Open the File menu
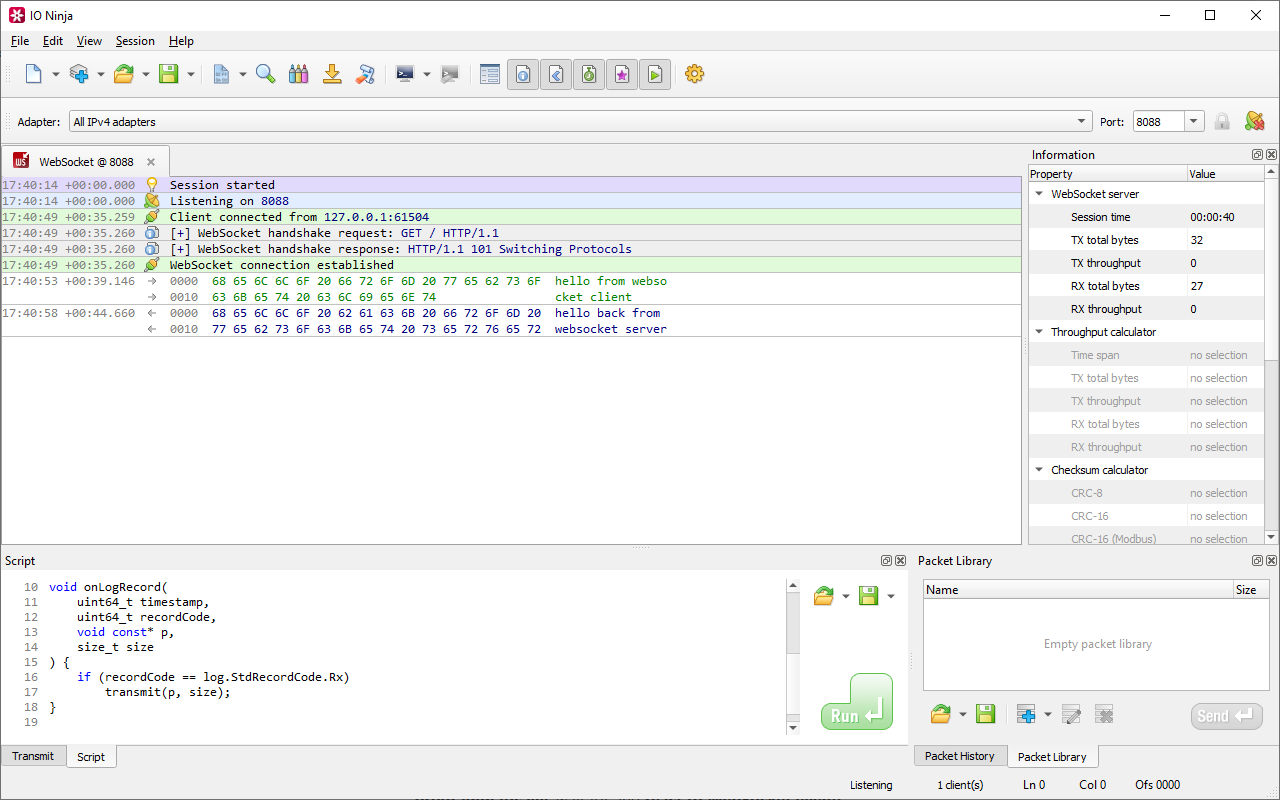1280x800 pixels. [x=20, y=41]
